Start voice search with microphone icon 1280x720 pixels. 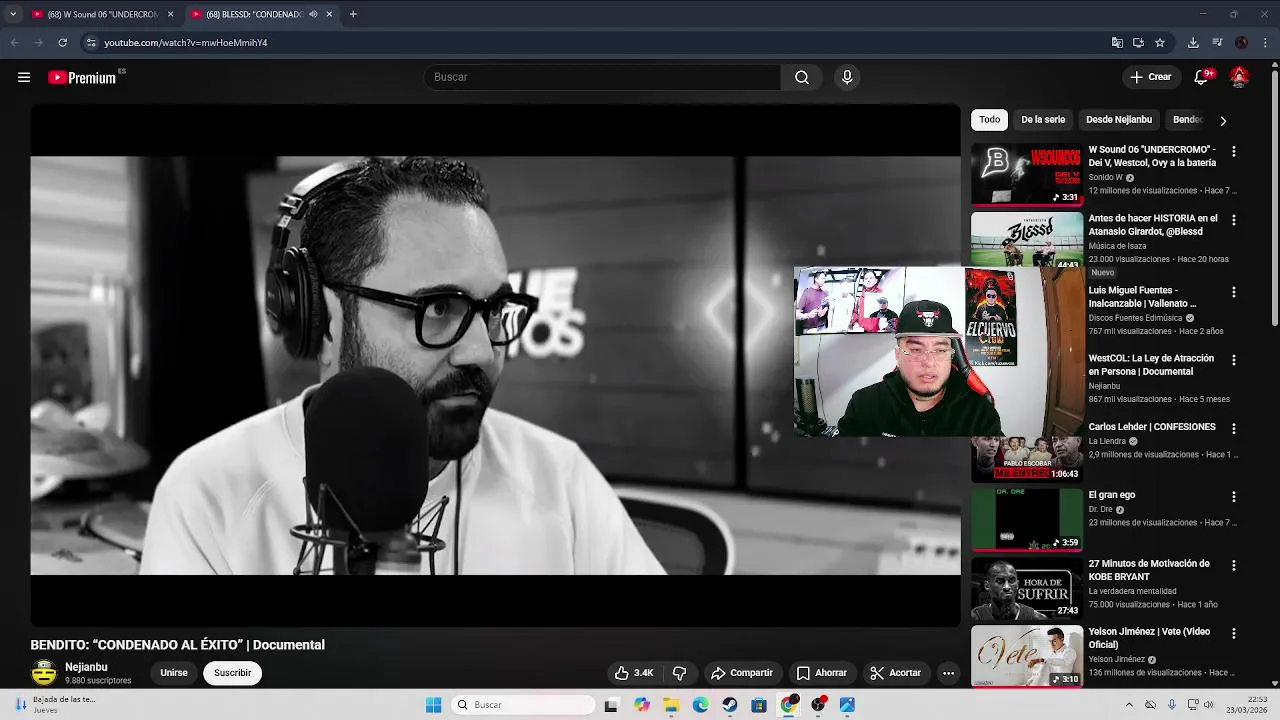(x=847, y=77)
